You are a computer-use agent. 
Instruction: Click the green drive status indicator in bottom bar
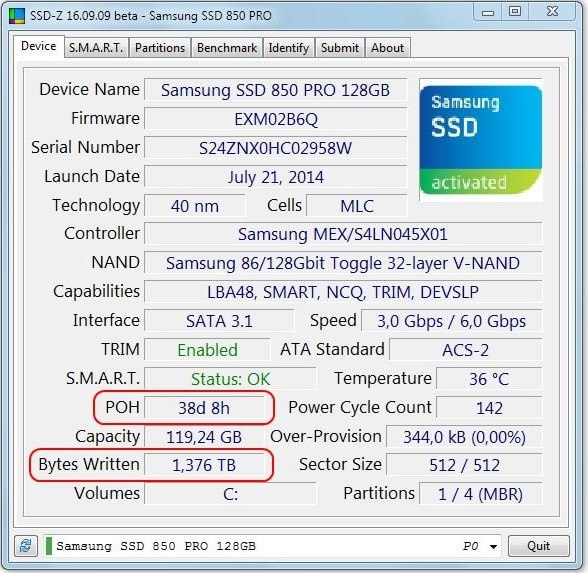pyautogui.click(x=49, y=546)
